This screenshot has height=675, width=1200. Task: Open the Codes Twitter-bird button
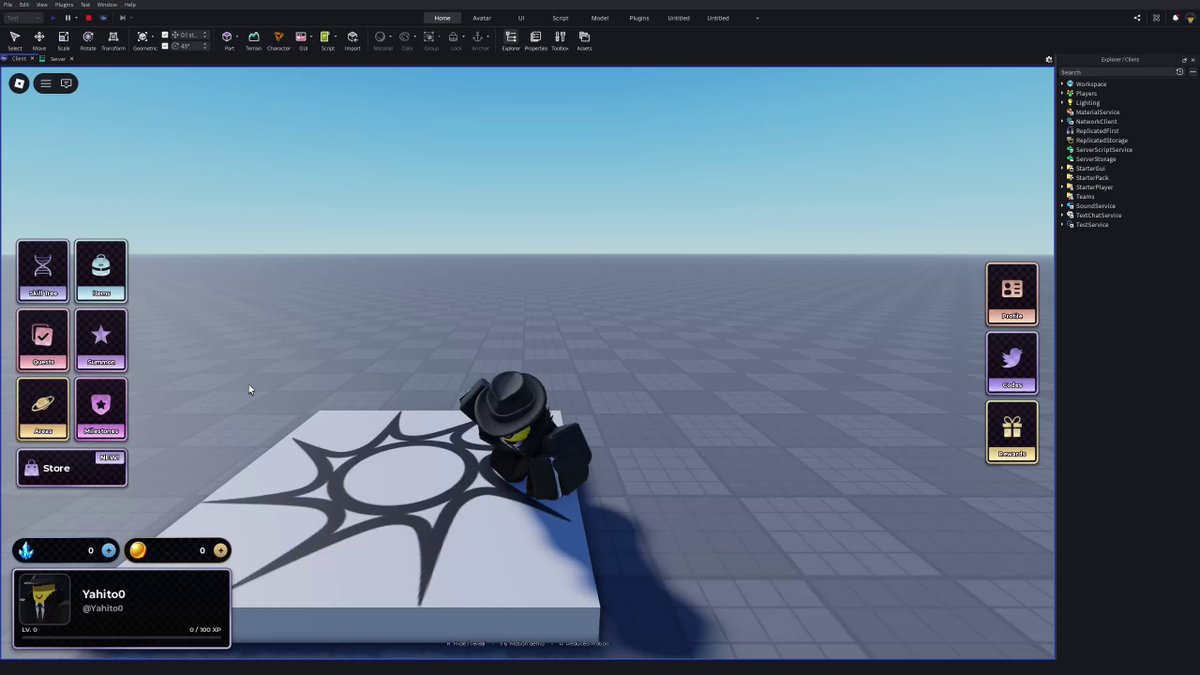click(x=1012, y=363)
